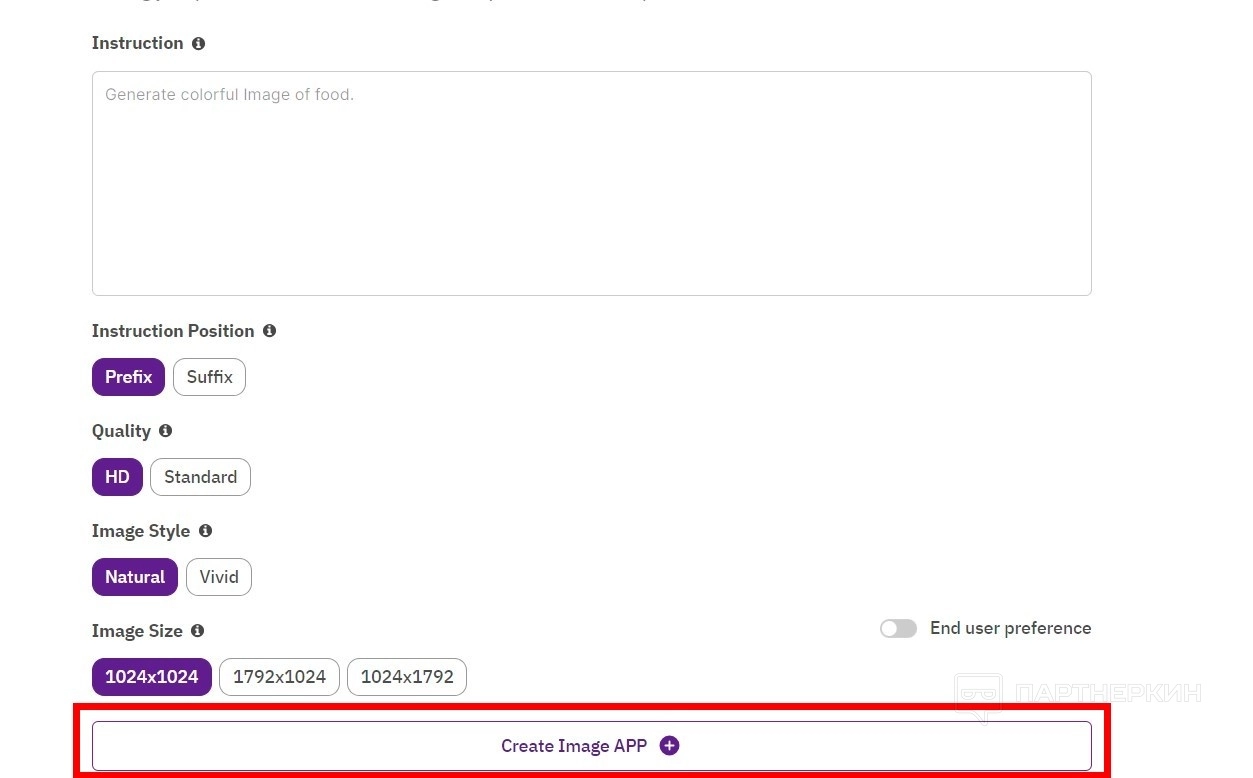Click the End user preference label

[1010, 629]
